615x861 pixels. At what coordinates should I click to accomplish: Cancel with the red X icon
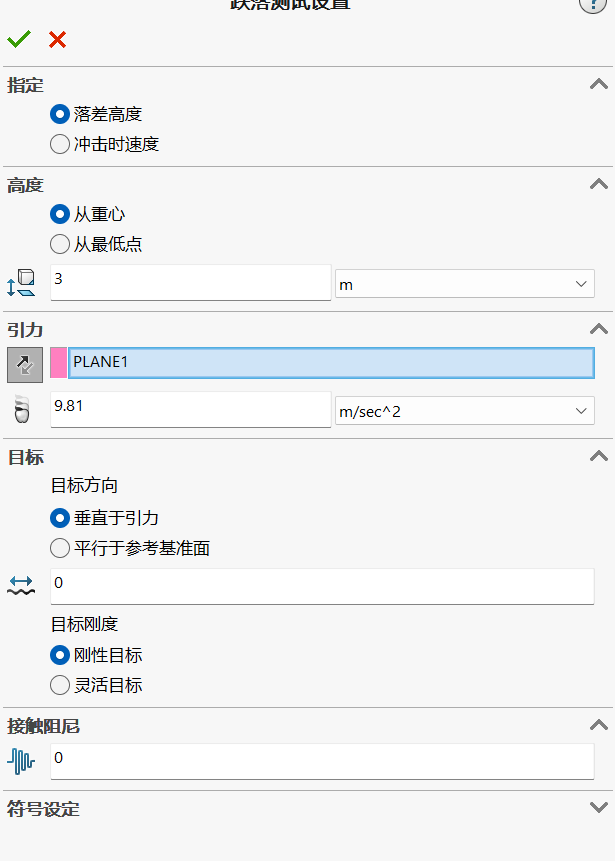tap(57, 40)
